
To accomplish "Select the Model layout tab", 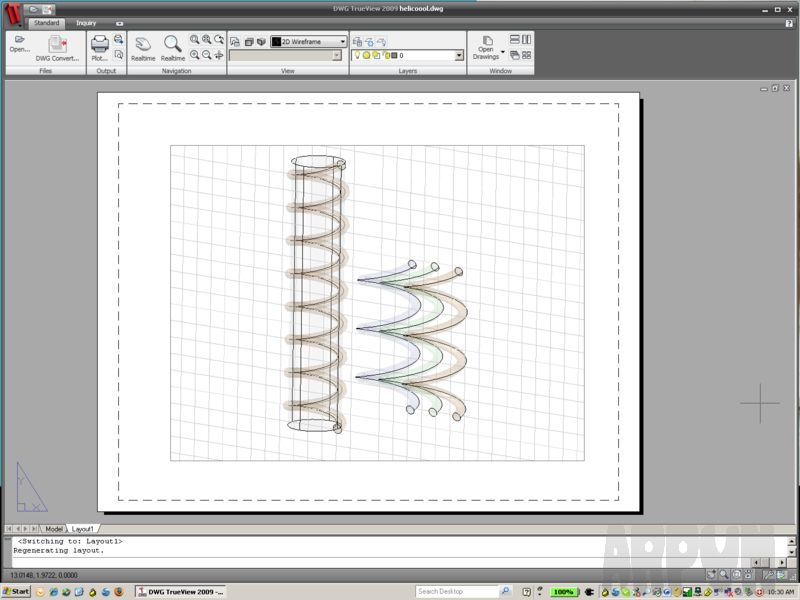I will tap(54, 528).
